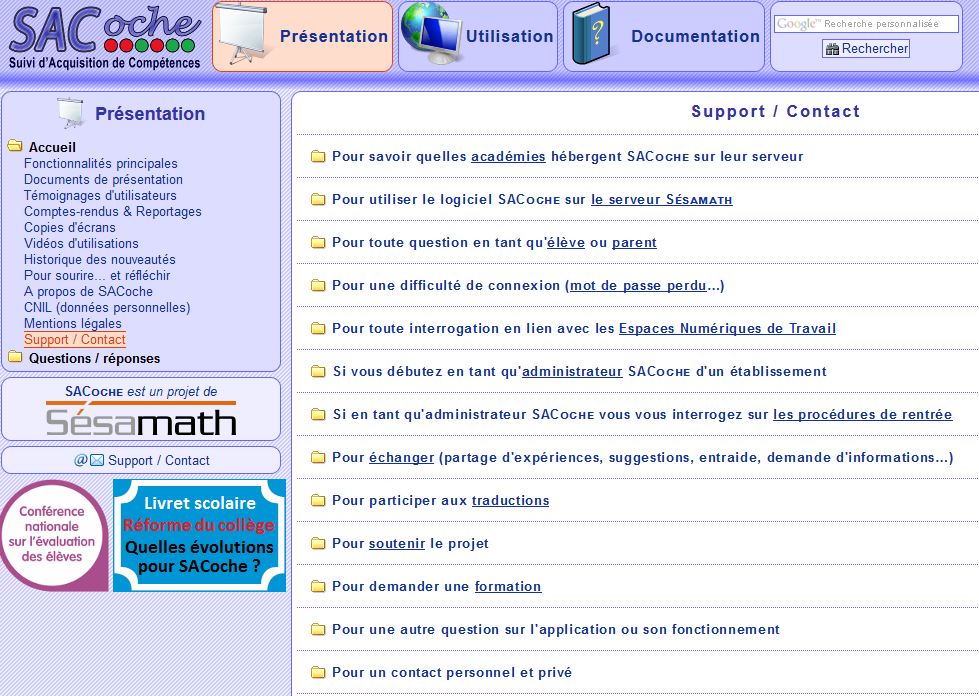Screen dimensions: 979x696
Task: Expand 'Pour un contact personnel et privé'
Action: tap(452, 673)
